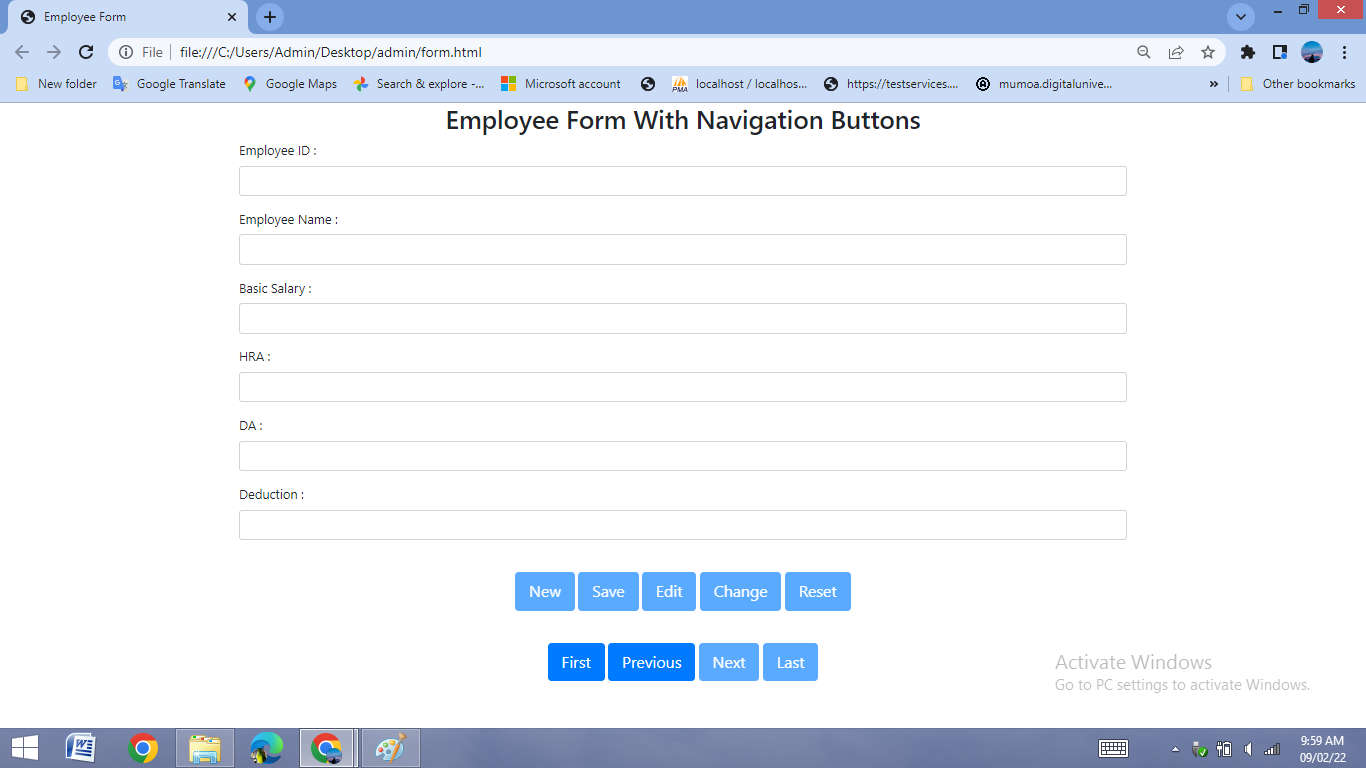The image size is (1366, 768).
Task: Adjust the volume from the system tray
Action: click(x=1247, y=747)
